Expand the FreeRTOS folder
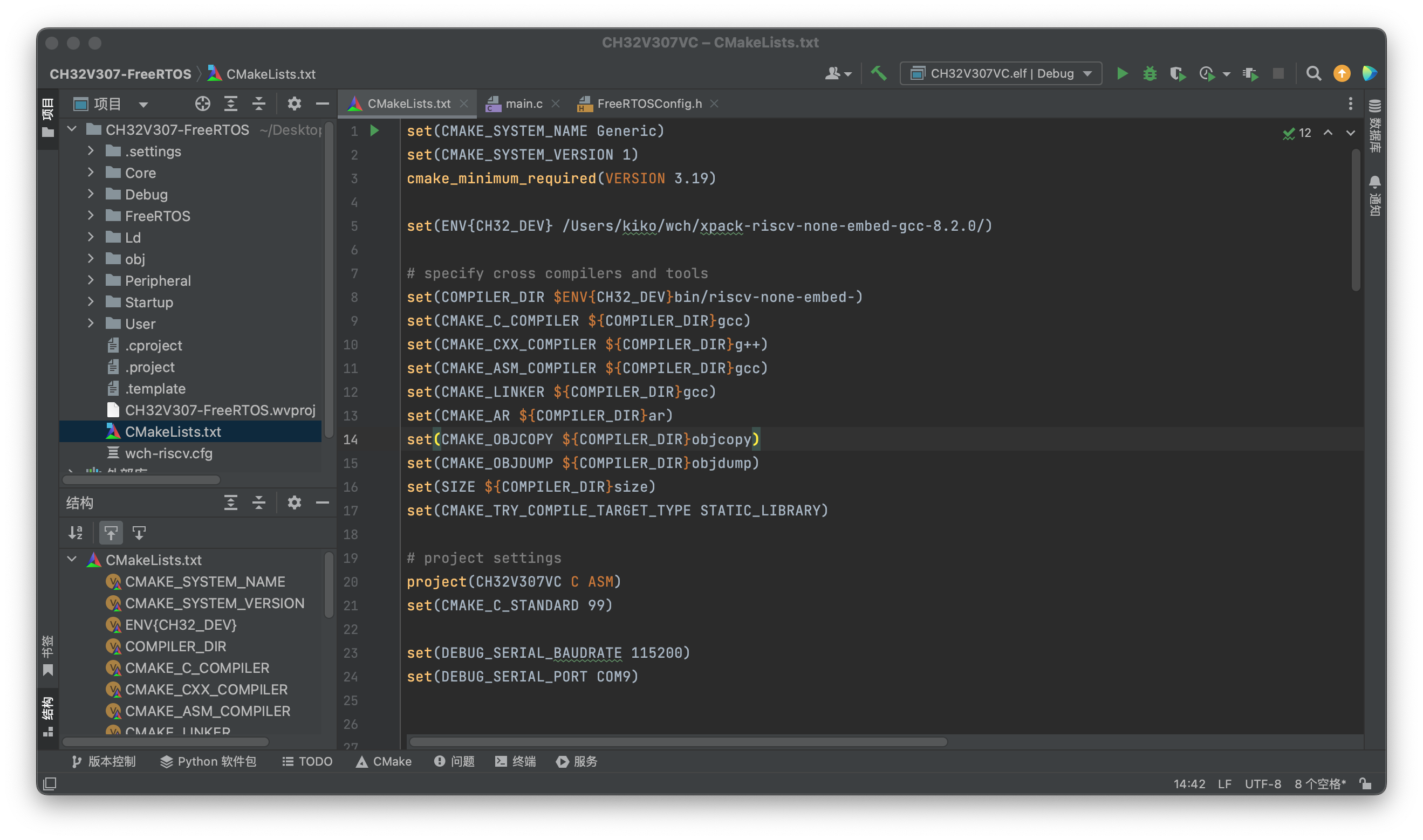 click(x=91, y=216)
